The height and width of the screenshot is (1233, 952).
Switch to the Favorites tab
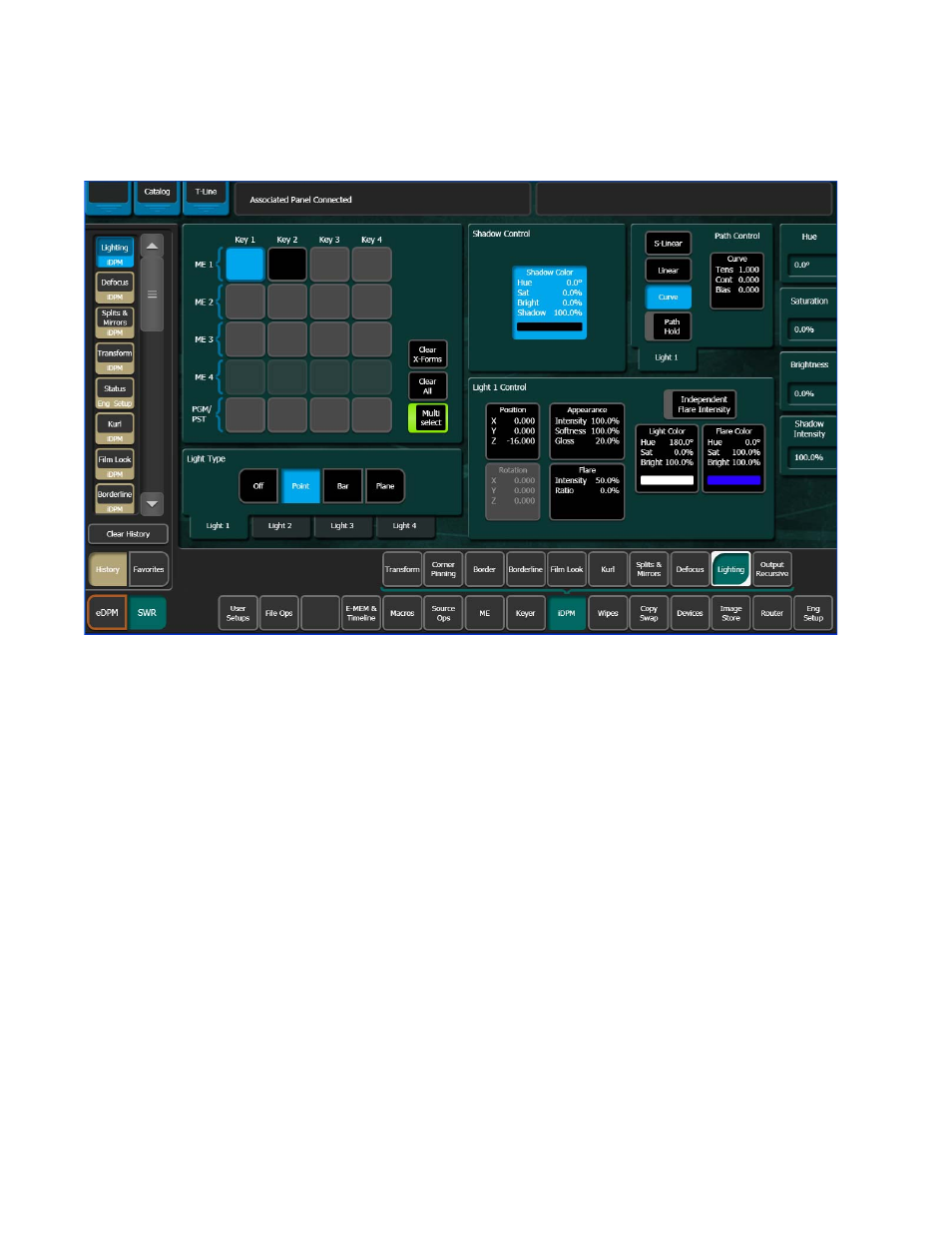coord(149,569)
